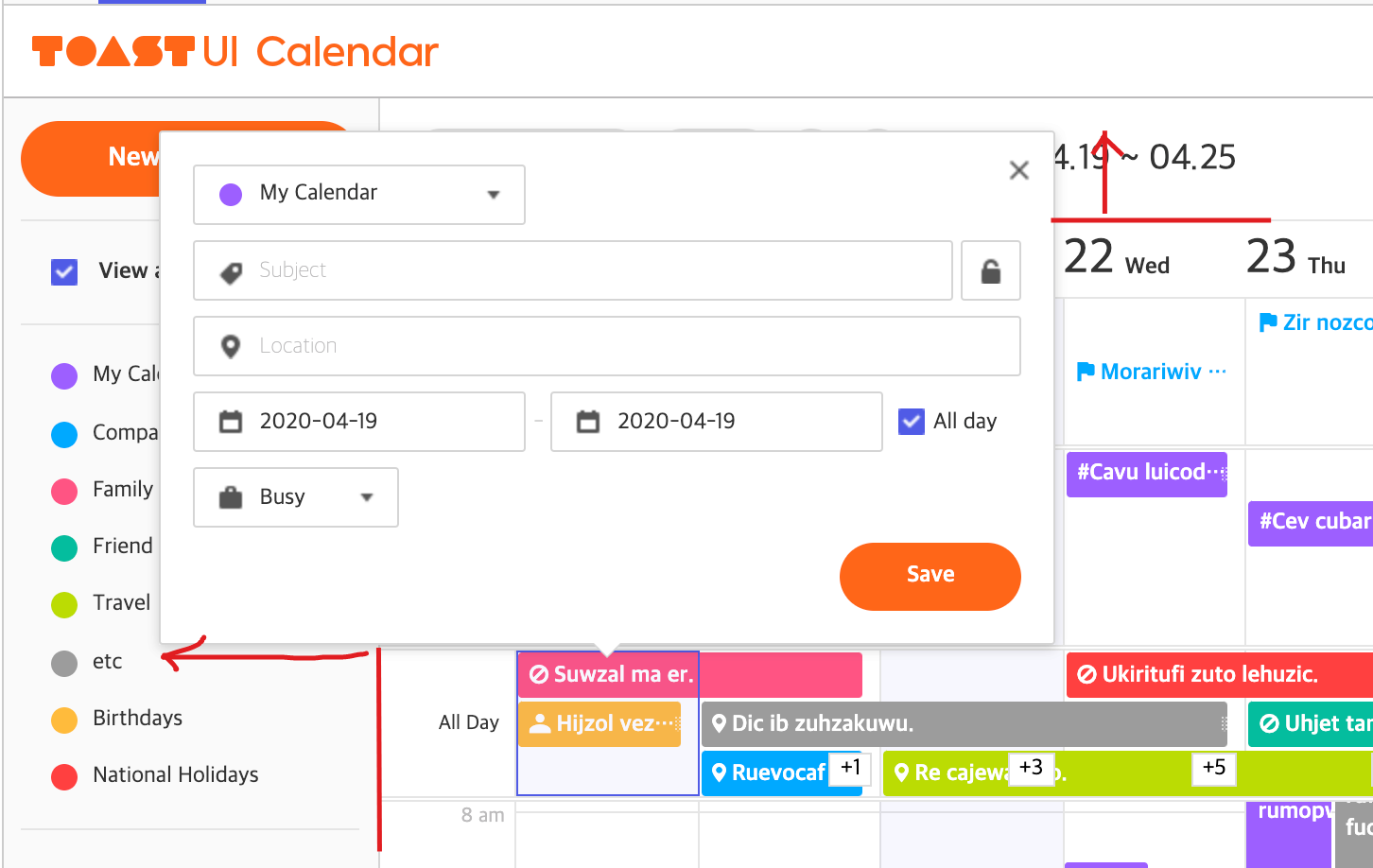
Task: Click the Save button
Action: [x=930, y=575]
